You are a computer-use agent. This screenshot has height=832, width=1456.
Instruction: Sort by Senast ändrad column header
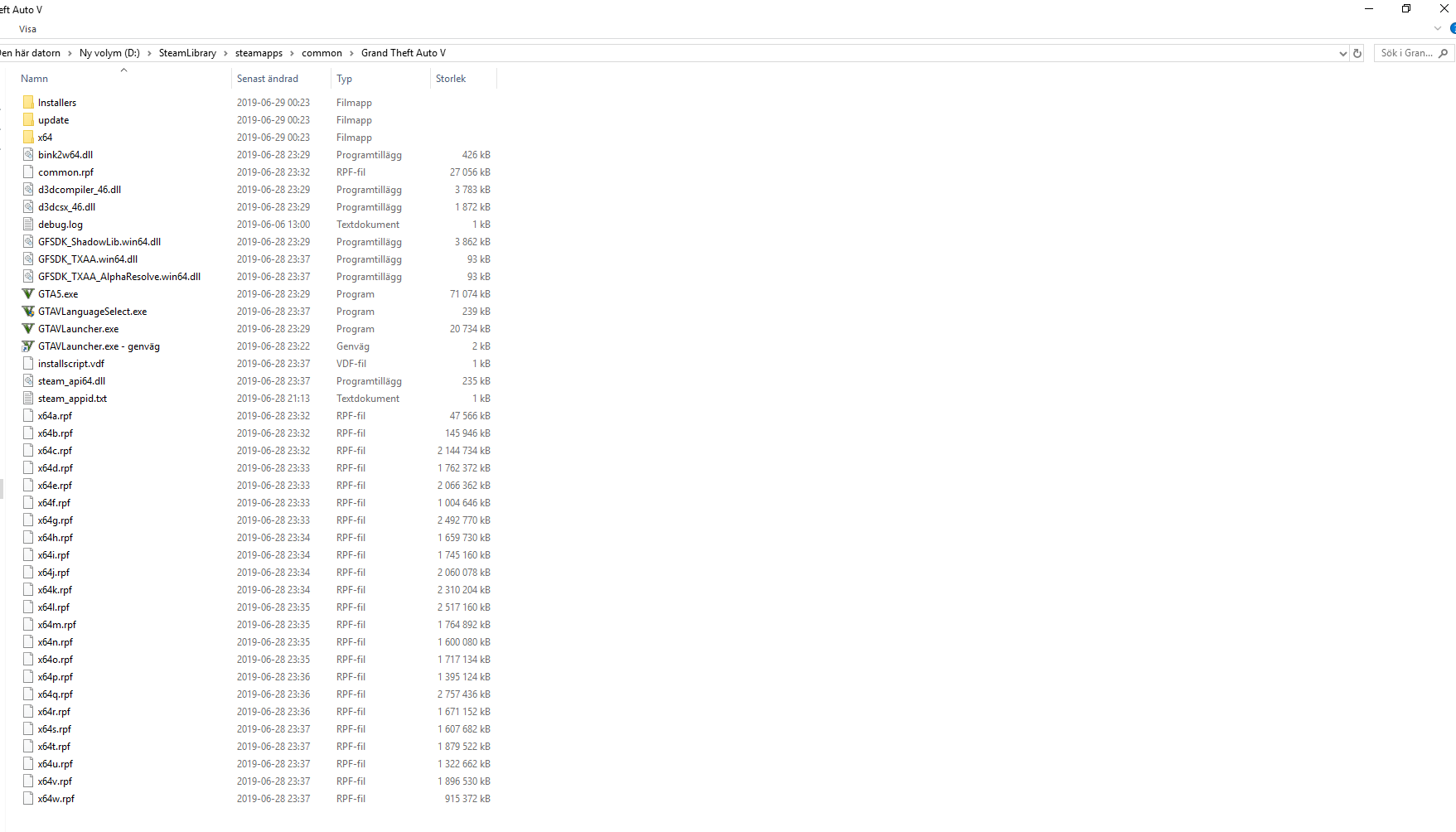click(x=267, y=79)
